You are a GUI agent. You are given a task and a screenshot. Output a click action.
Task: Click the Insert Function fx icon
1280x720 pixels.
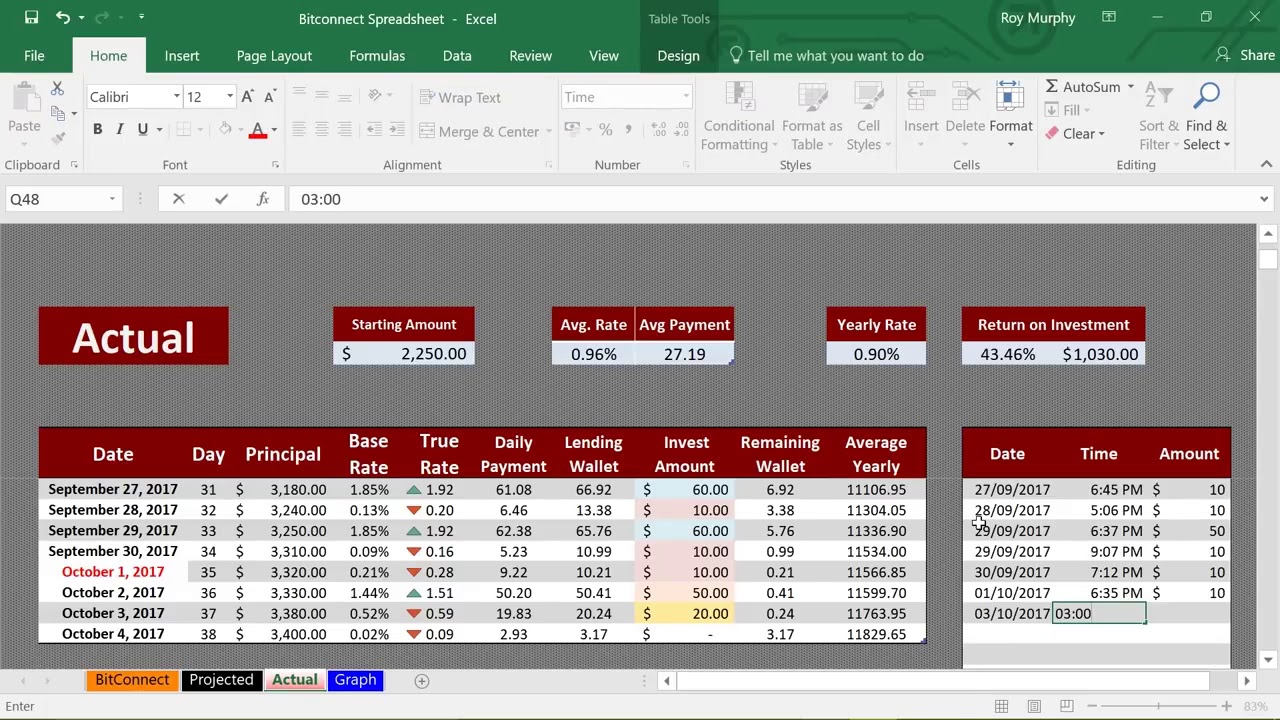[x=263, y=199]
